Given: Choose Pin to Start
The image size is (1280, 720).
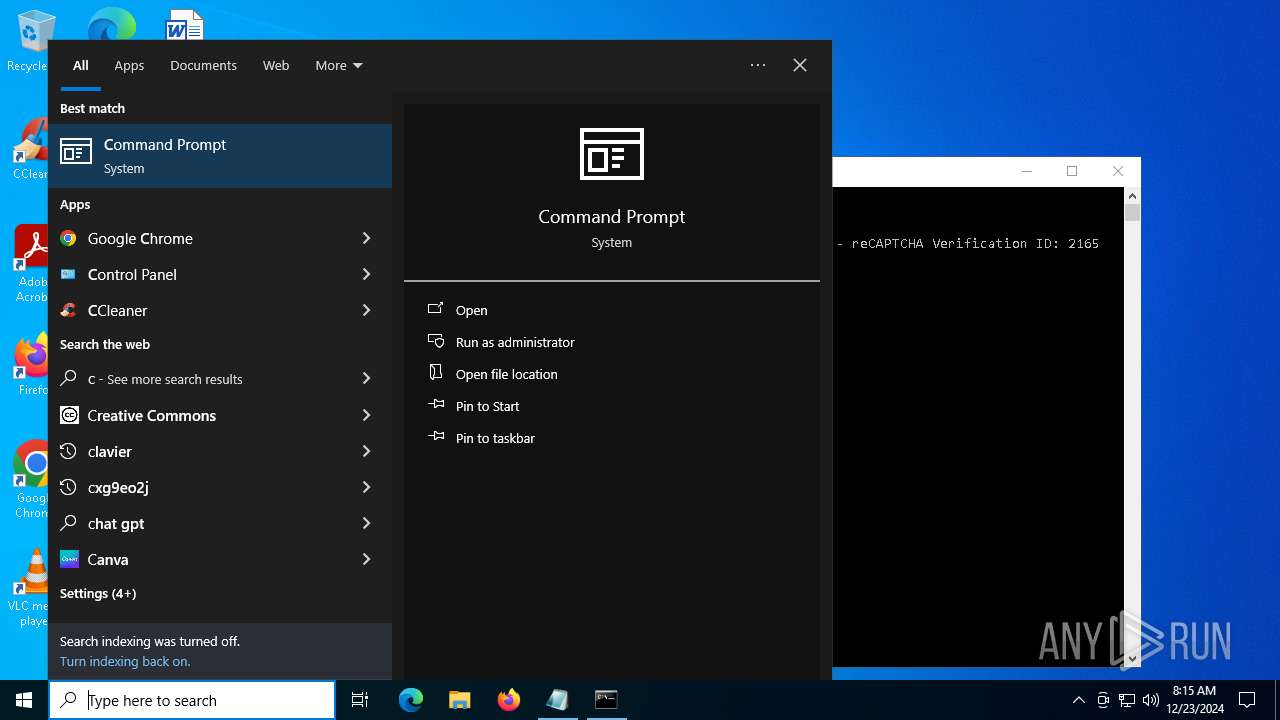Looking at the screenshot, I should [488, 406].
